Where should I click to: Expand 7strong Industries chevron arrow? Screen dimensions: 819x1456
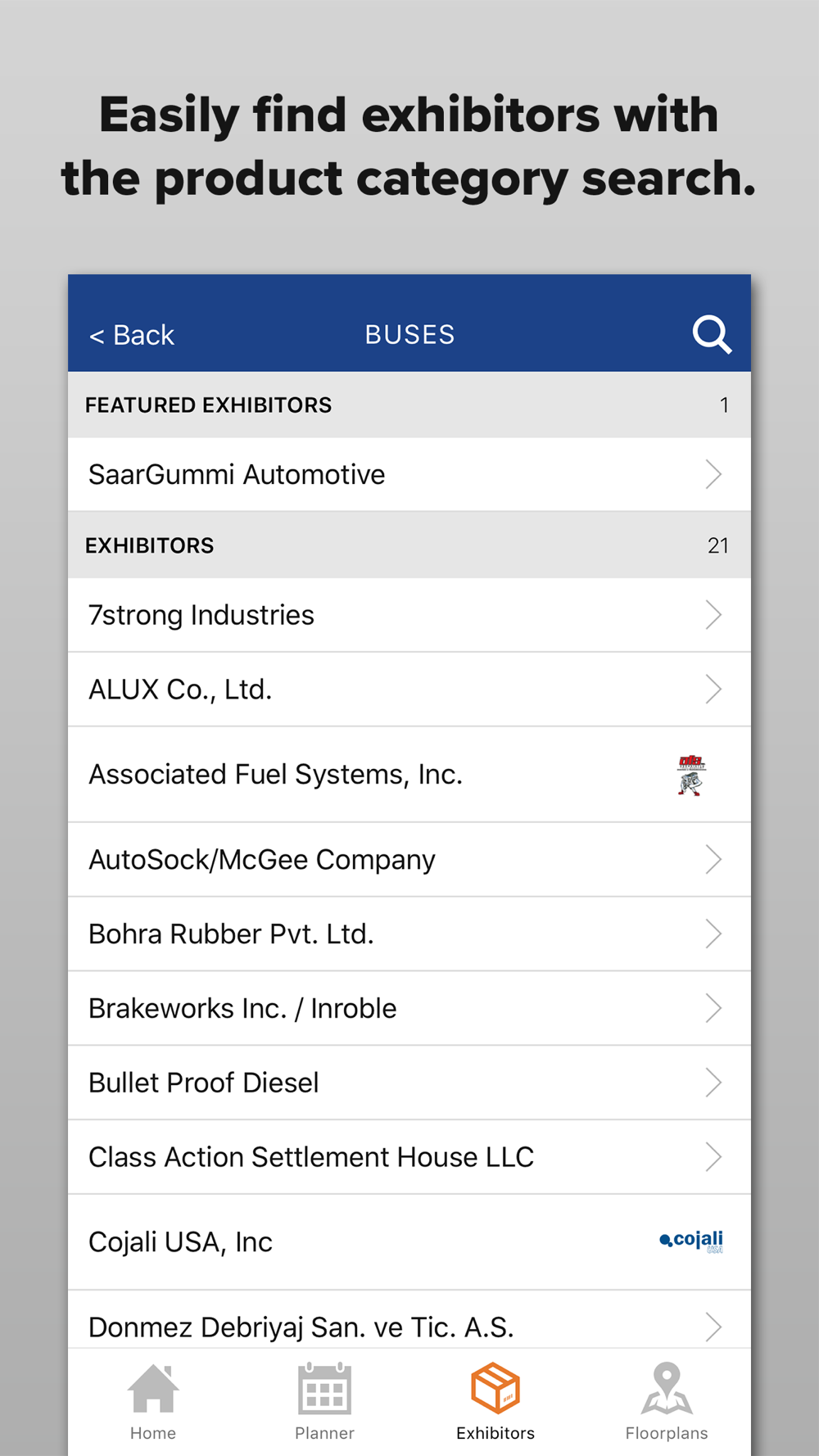[713, 615]
